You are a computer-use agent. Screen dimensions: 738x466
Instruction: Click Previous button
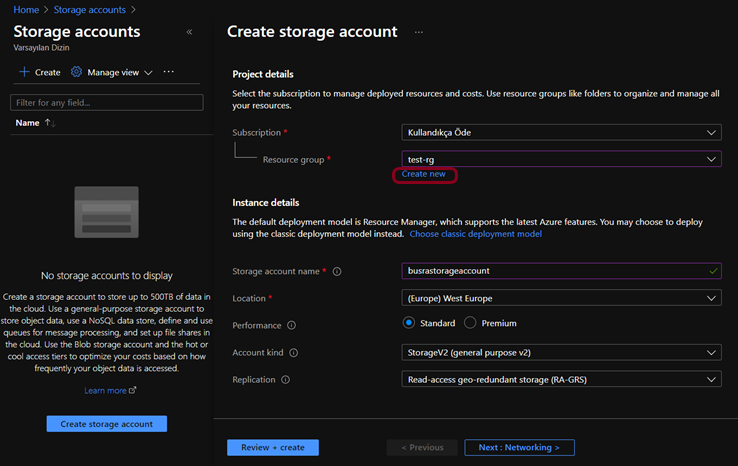(x=422, y=447)
